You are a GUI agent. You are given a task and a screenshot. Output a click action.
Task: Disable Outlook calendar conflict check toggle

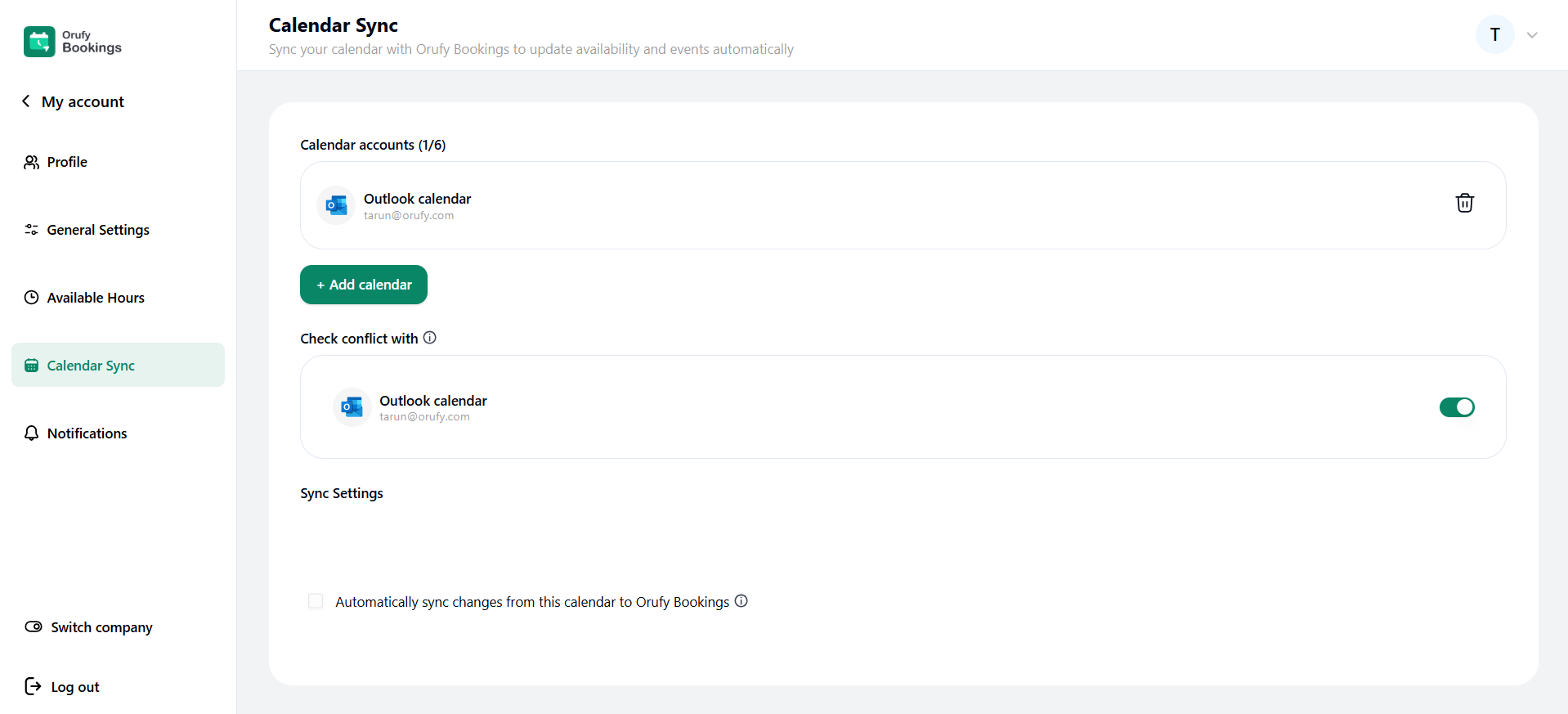click(1456, 407)
